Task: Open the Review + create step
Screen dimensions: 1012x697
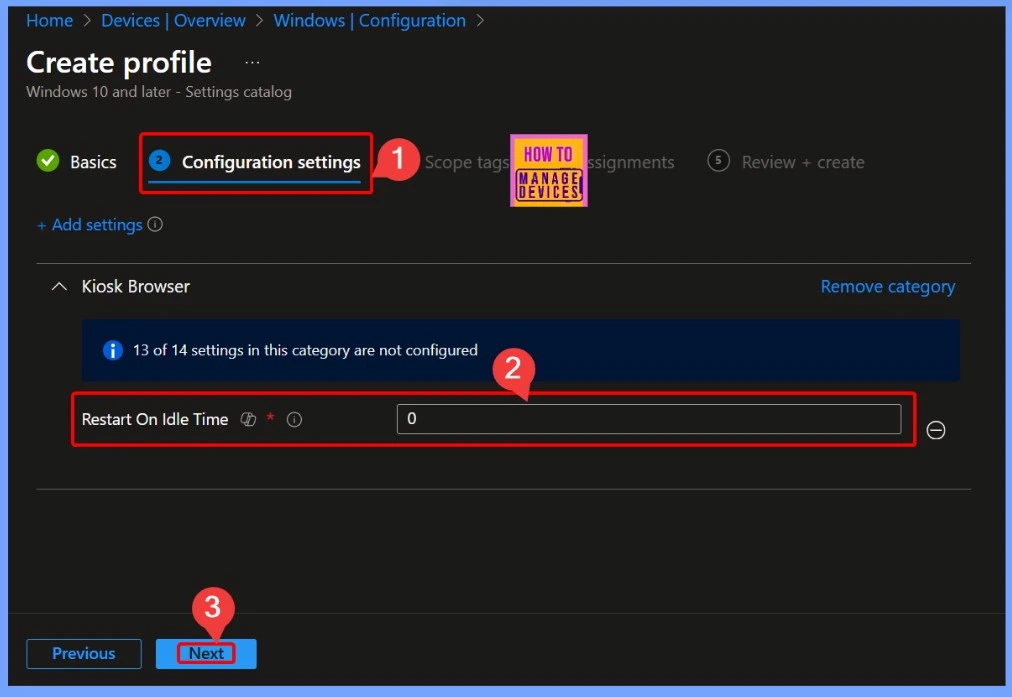Action: [802, 162]
